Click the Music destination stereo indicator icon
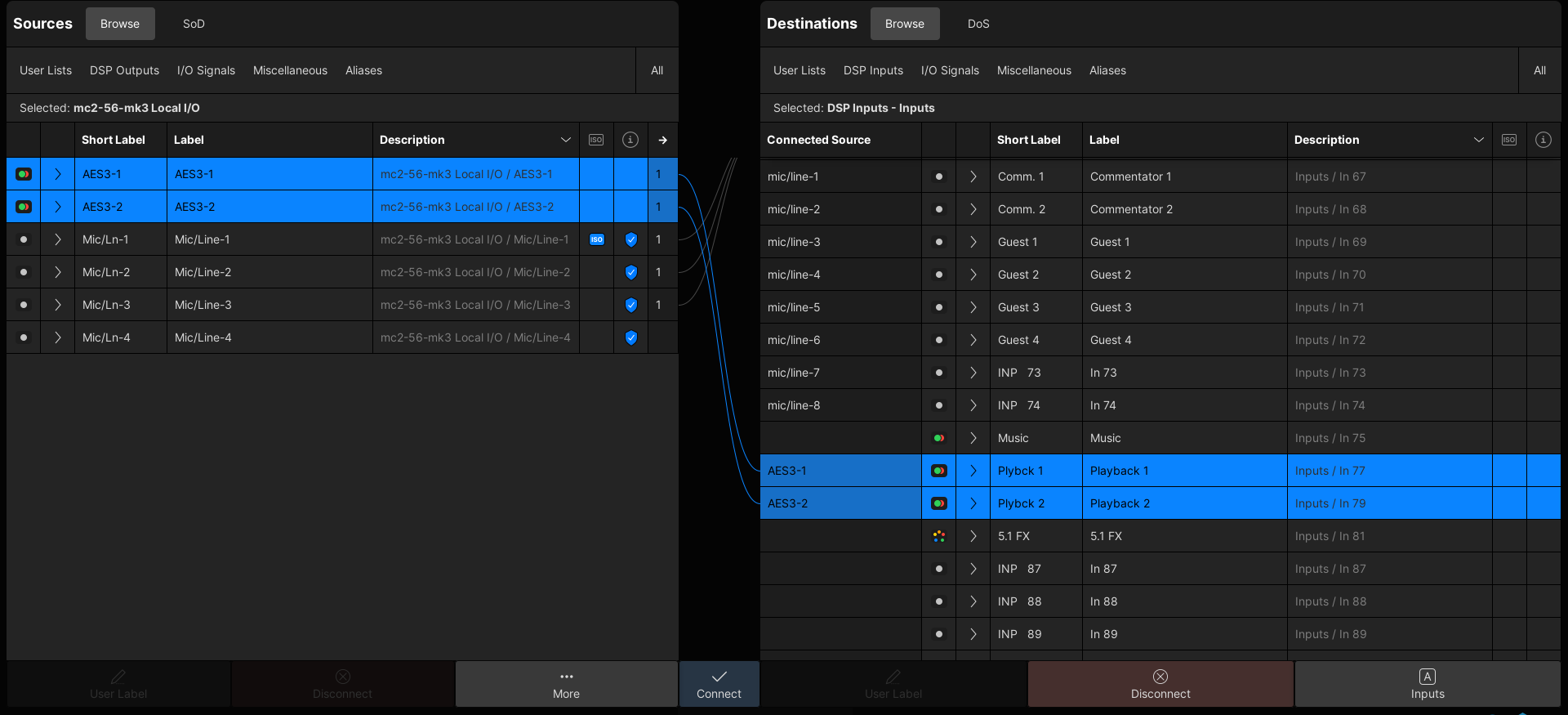 click(x=939, y=438)
